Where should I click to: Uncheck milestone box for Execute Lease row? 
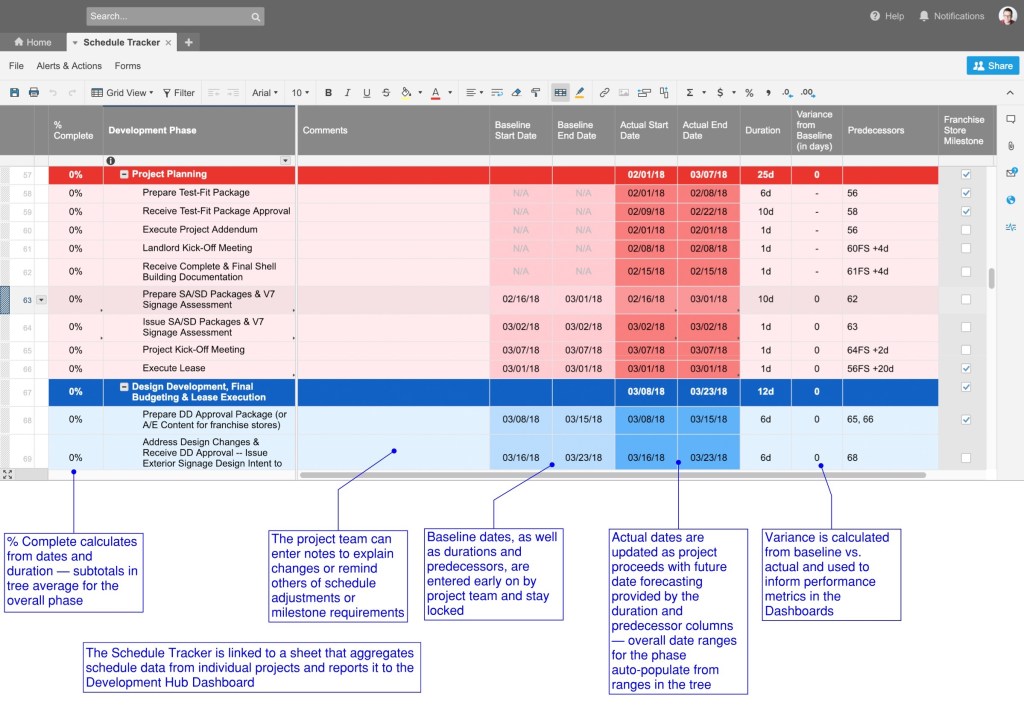(x=966, y=369)
